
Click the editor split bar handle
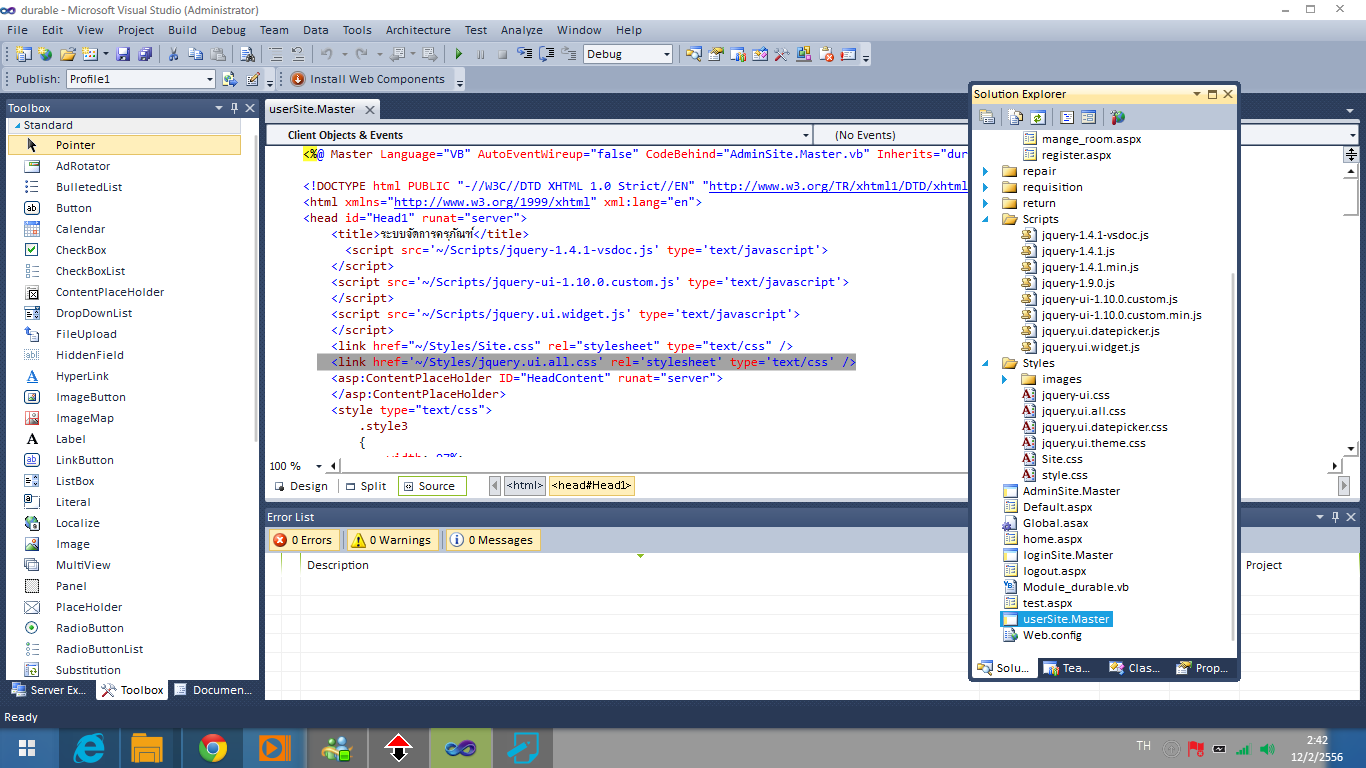coord(1351,155)
